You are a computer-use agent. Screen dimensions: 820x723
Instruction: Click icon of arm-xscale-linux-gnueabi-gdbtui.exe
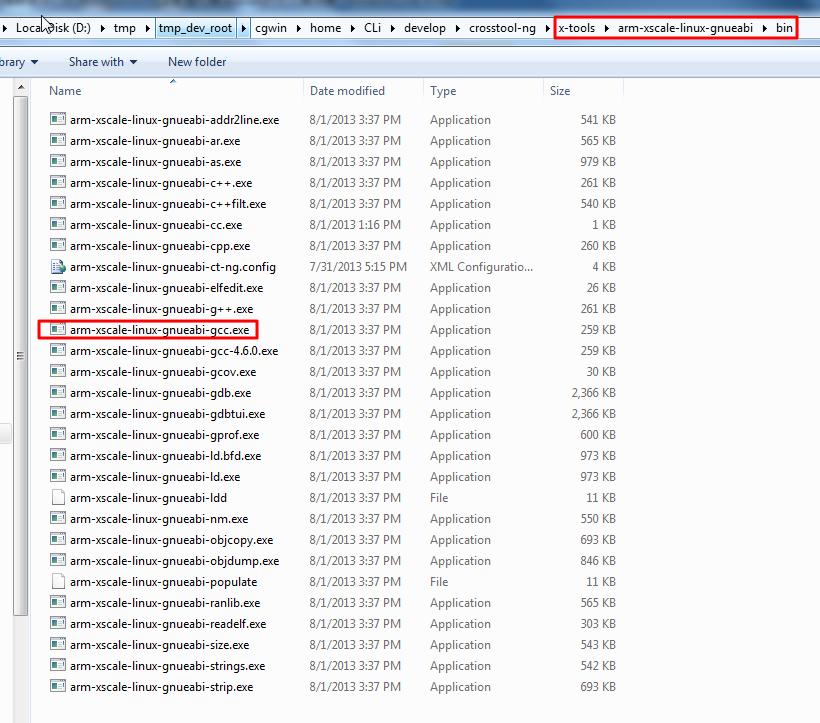point(58,413)
